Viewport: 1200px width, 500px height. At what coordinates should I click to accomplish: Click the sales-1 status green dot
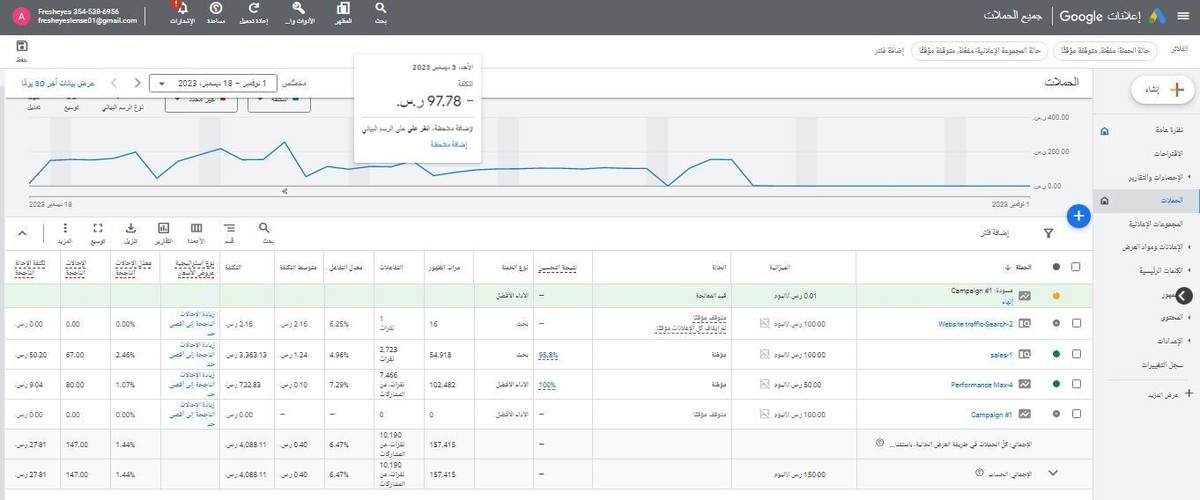(1055, 354)
